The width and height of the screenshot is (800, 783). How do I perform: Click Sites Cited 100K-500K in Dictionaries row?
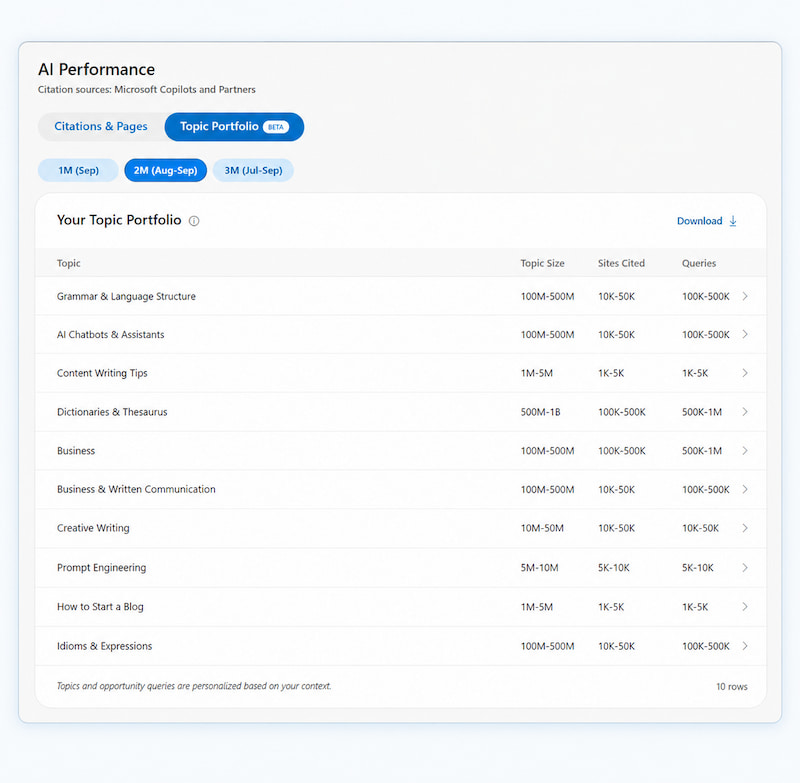[621, 412]
